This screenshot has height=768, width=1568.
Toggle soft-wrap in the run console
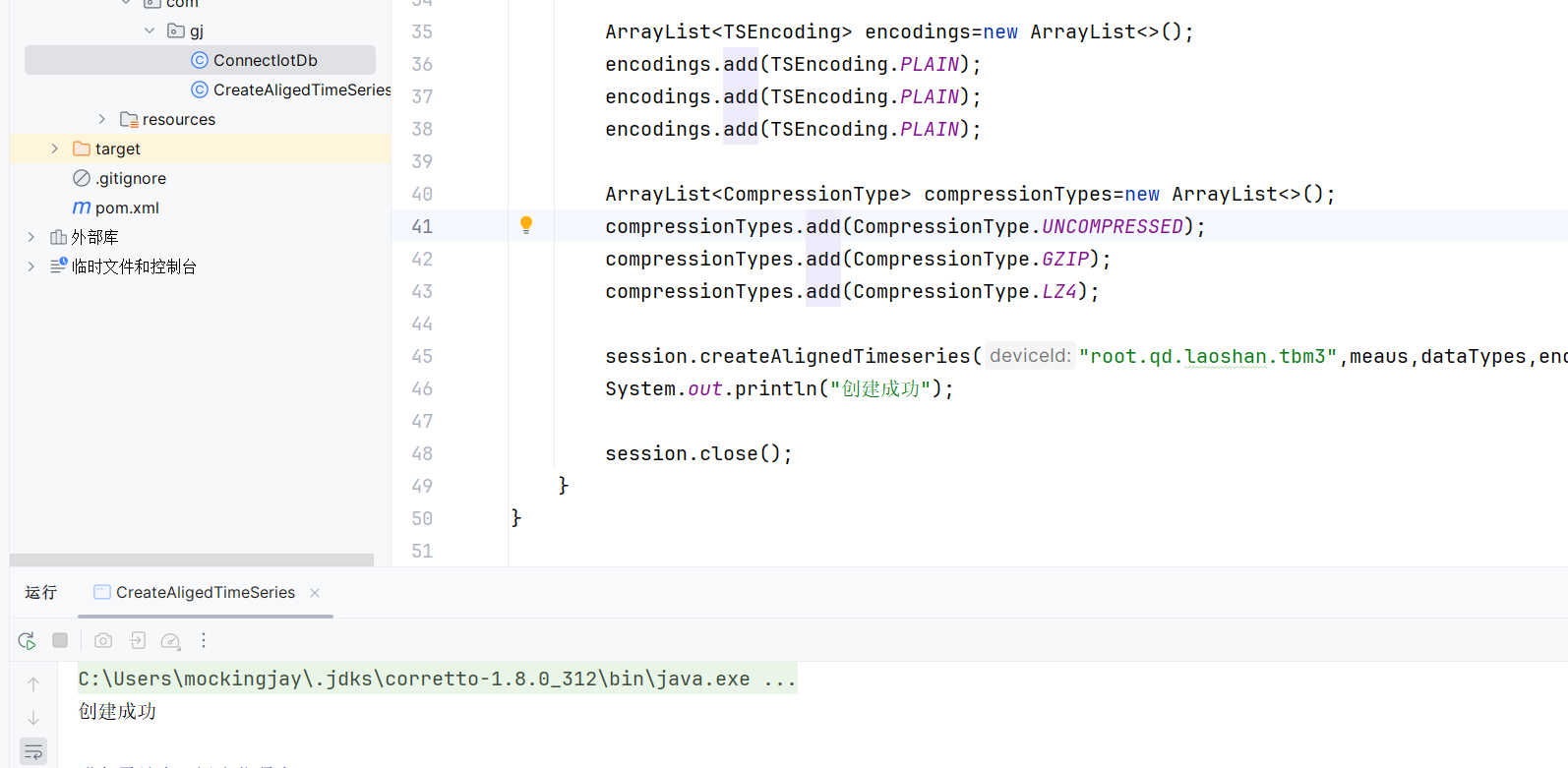(x=33, y=753)
